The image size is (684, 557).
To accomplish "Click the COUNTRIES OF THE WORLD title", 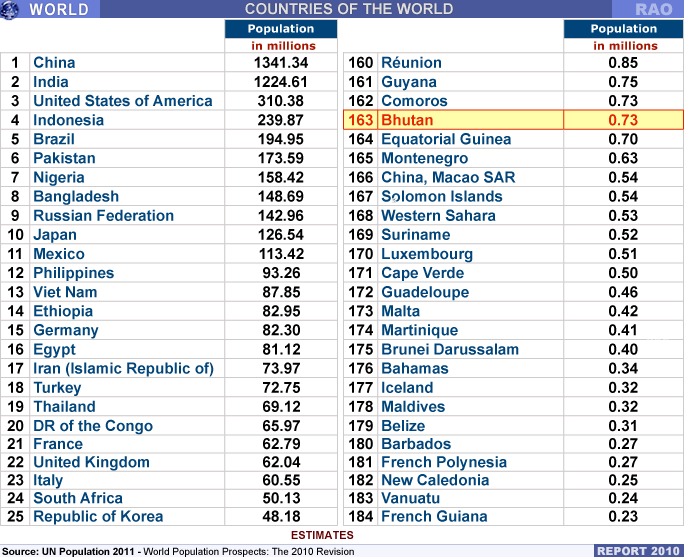I will coord(348,10).
